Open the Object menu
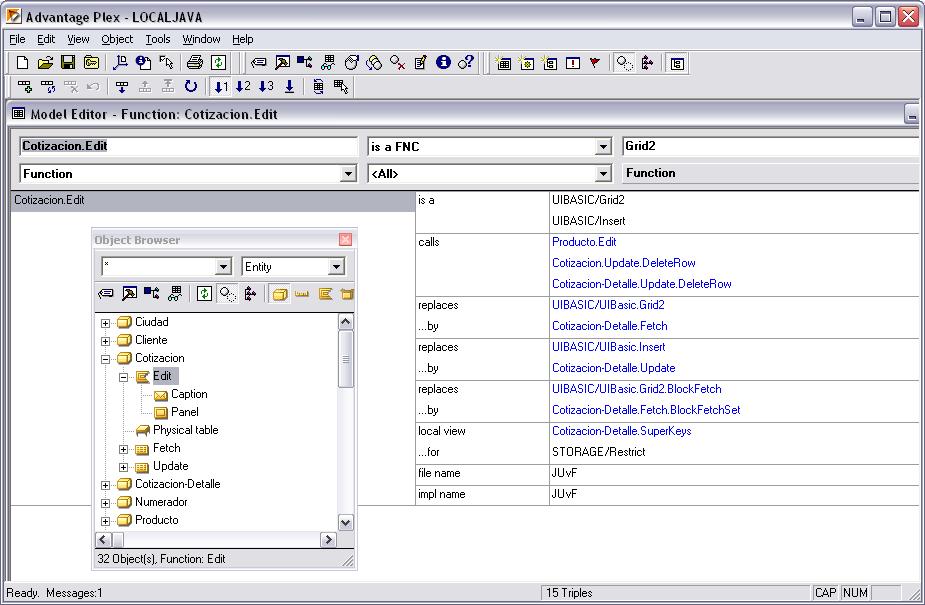The image size is (925, 605). pyautogui.click(x=117, y=39)
